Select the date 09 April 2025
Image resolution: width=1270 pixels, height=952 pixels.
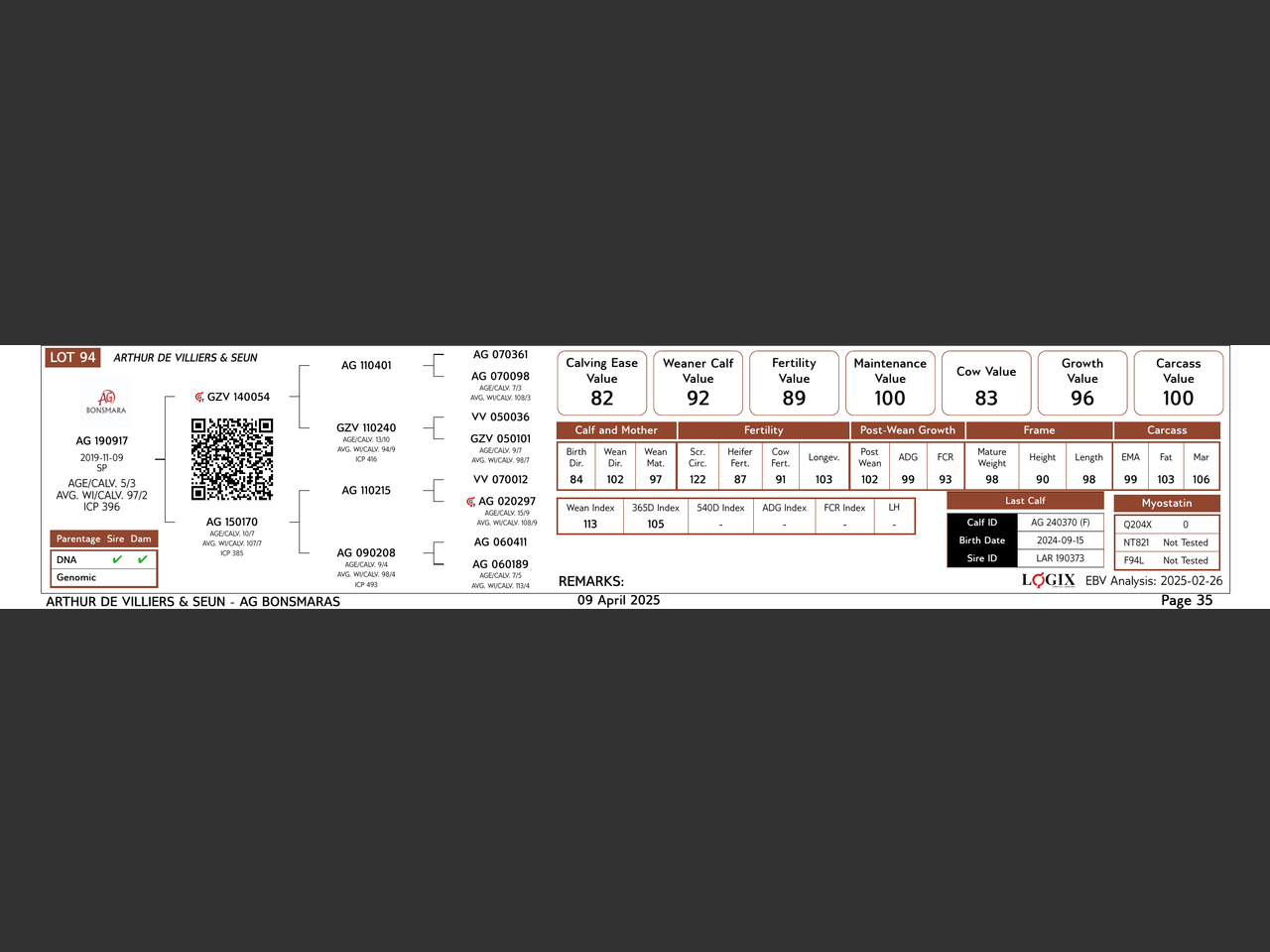click(x=619, y=600)
